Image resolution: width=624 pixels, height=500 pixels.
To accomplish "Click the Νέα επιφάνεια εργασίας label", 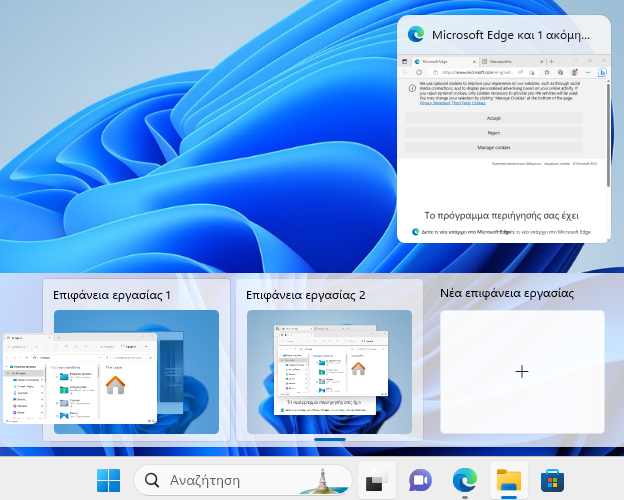I will pyautogui.click(x=507, y=294).
